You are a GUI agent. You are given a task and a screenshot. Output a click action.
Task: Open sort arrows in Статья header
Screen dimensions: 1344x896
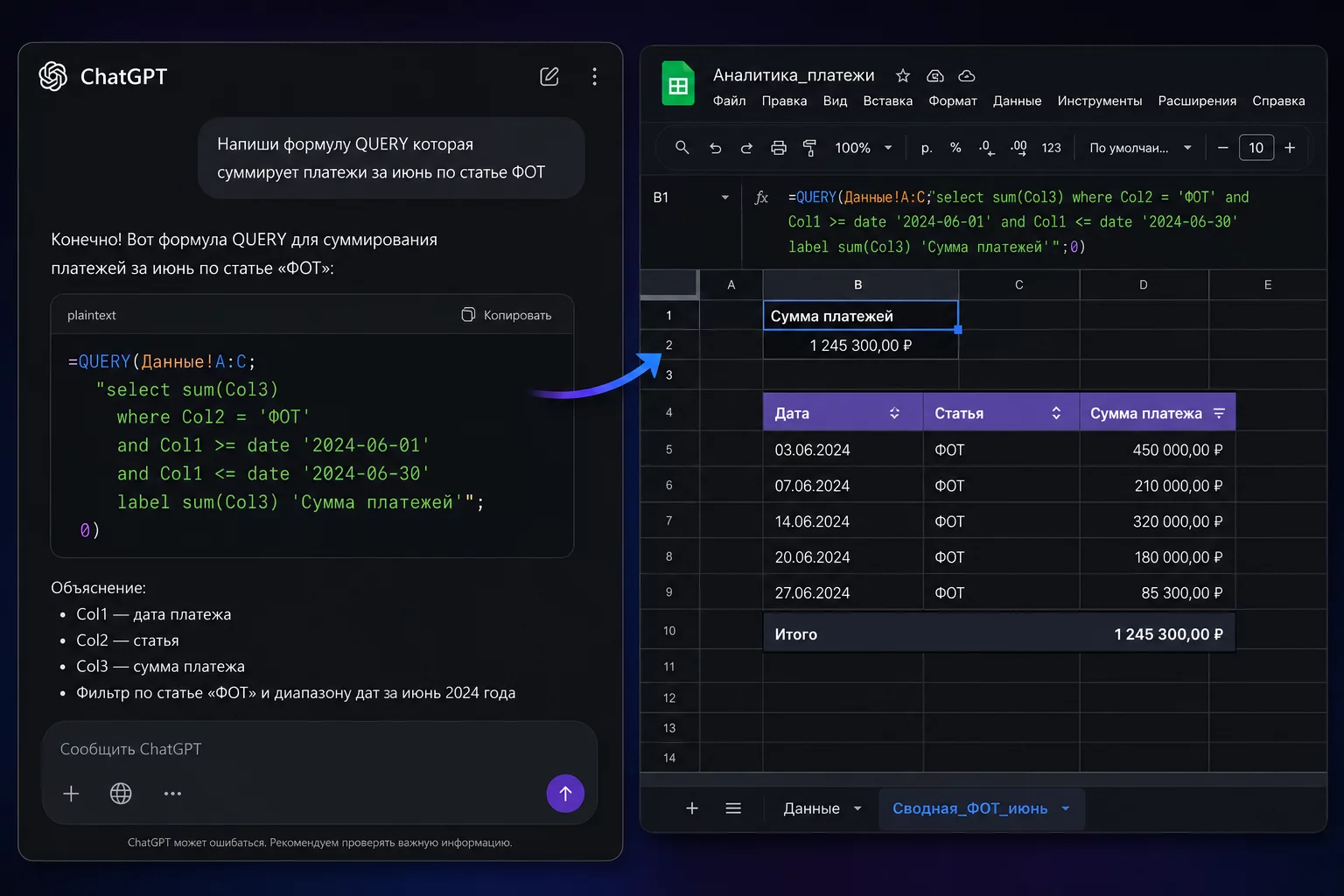(1056, 413)
